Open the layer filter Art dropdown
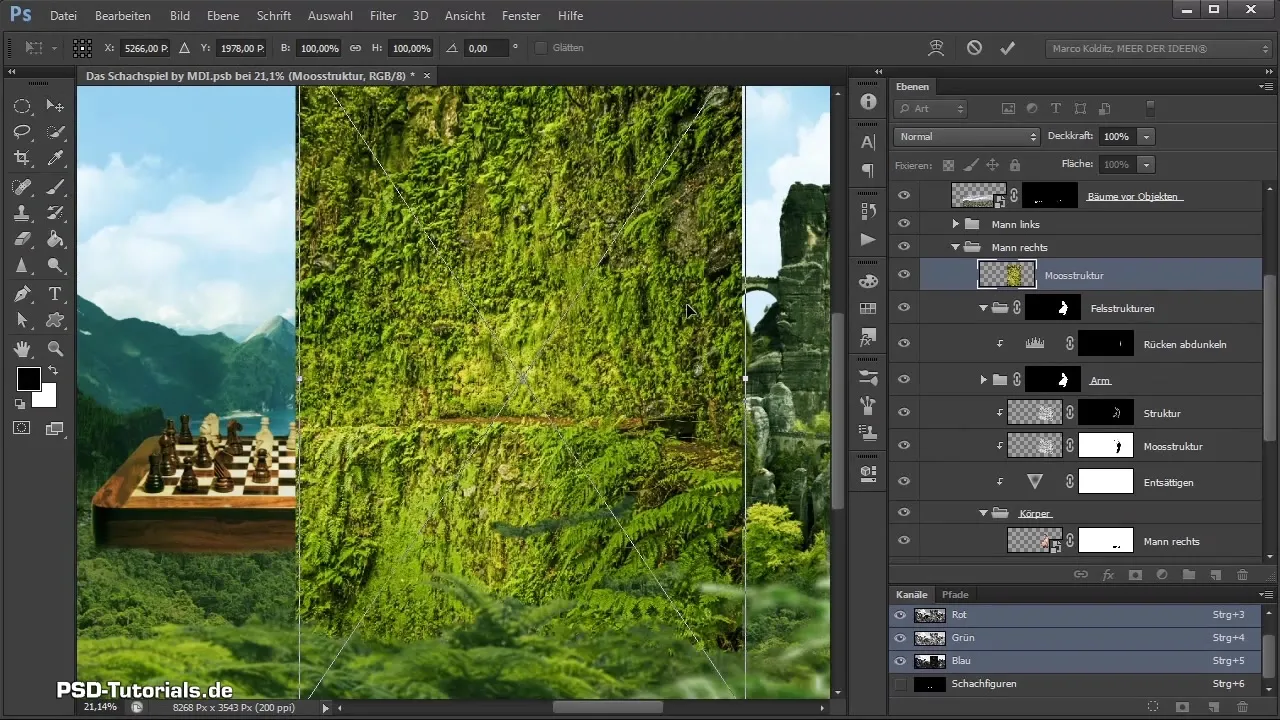Screen dimensions: 1280x720 coord(930,108)
